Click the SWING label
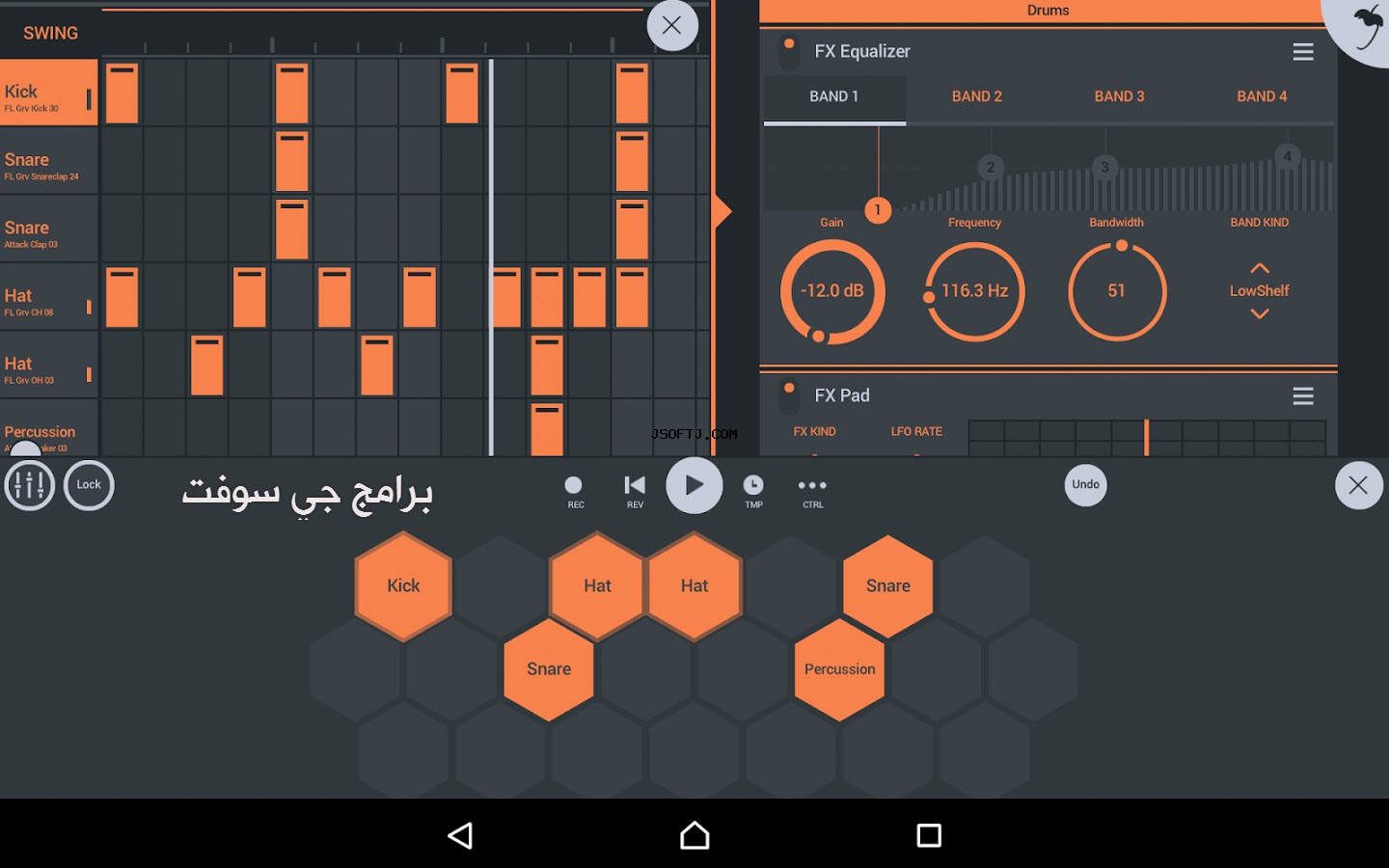1389x868 pixels. tap(50, 33)
